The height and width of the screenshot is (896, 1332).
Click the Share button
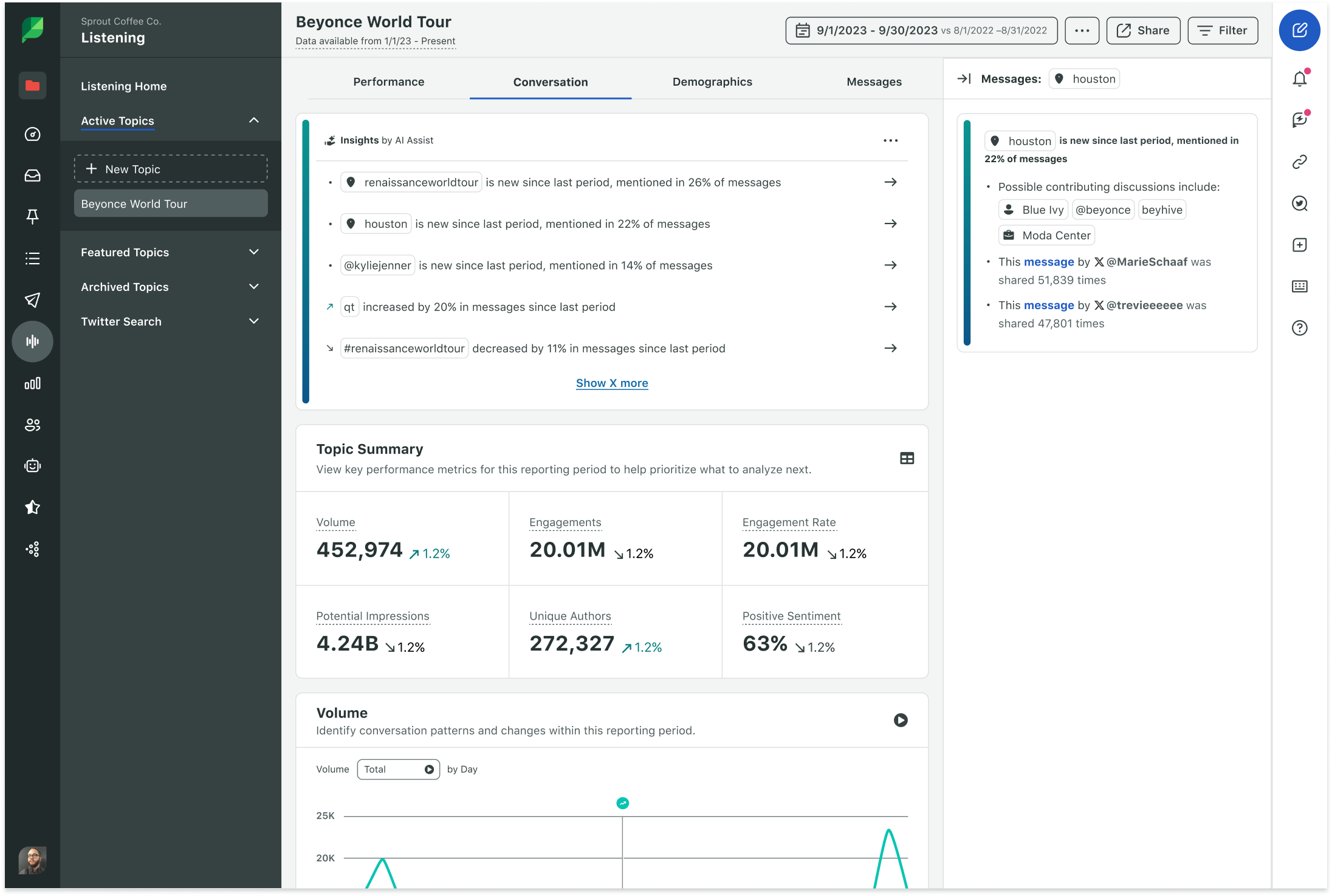tap(1142, 30)
